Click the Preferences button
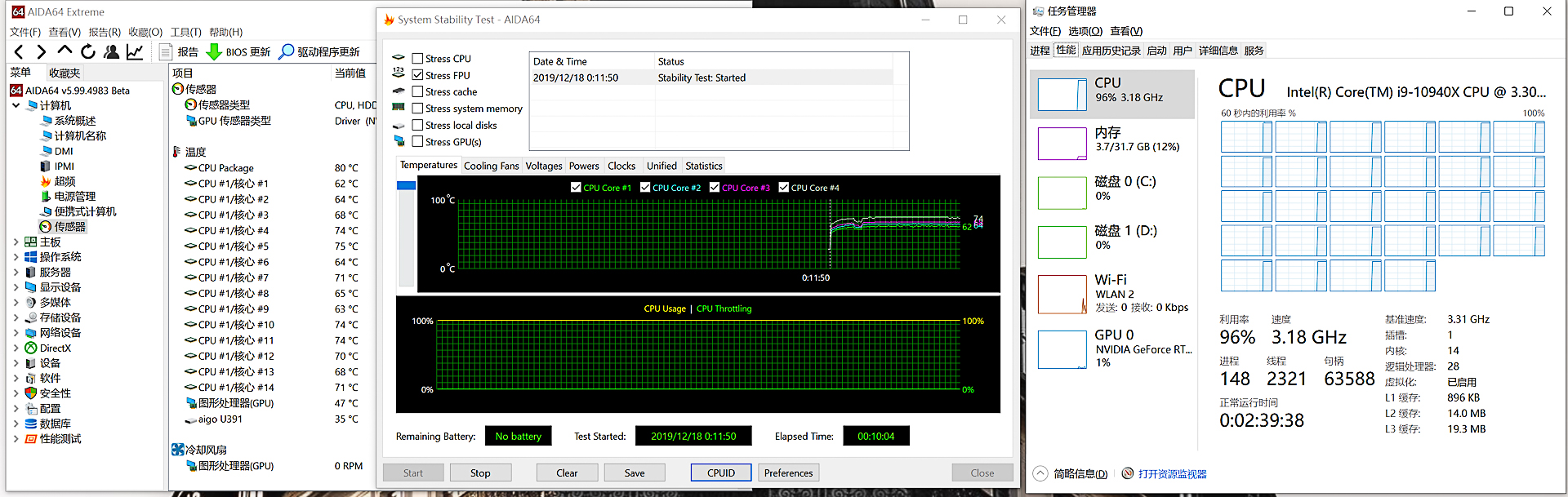This screenshot has width=1568, height=497. pyautogui.click(x=788, y=473)
